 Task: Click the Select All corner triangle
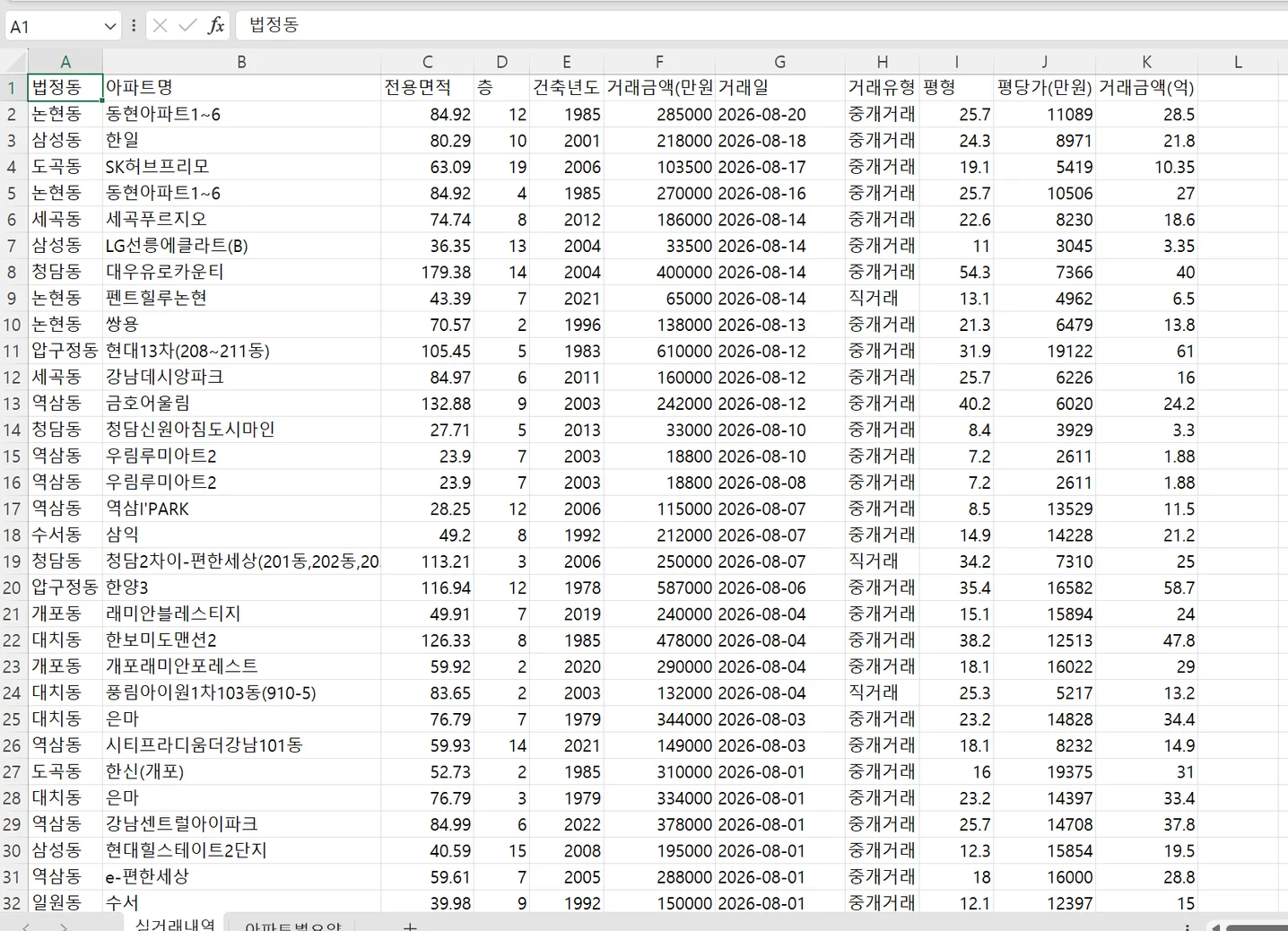pos(14,62)
